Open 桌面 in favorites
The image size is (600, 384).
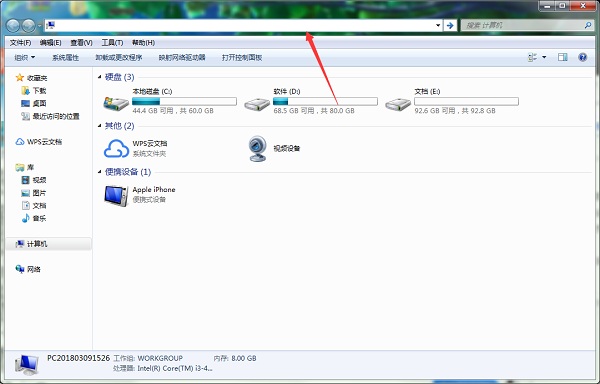[x=39, y=103]
